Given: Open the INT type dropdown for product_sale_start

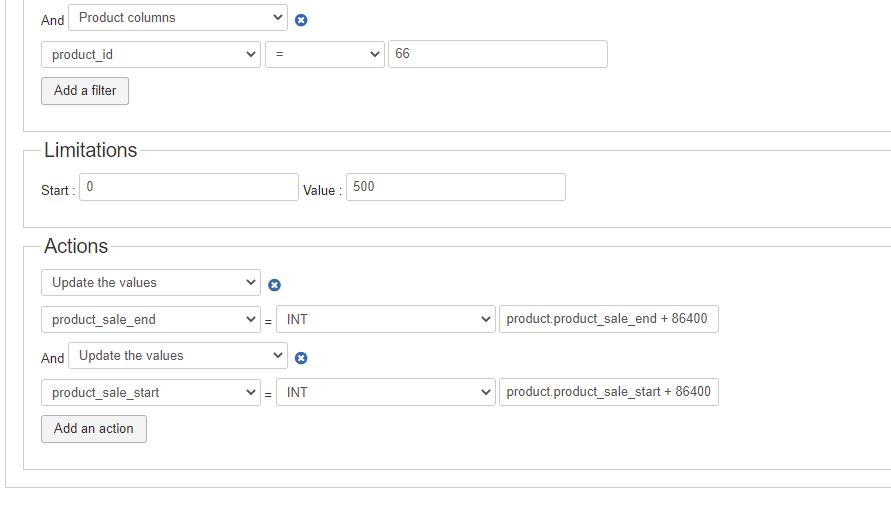Looking at the screenshot, I should point(385,393).
